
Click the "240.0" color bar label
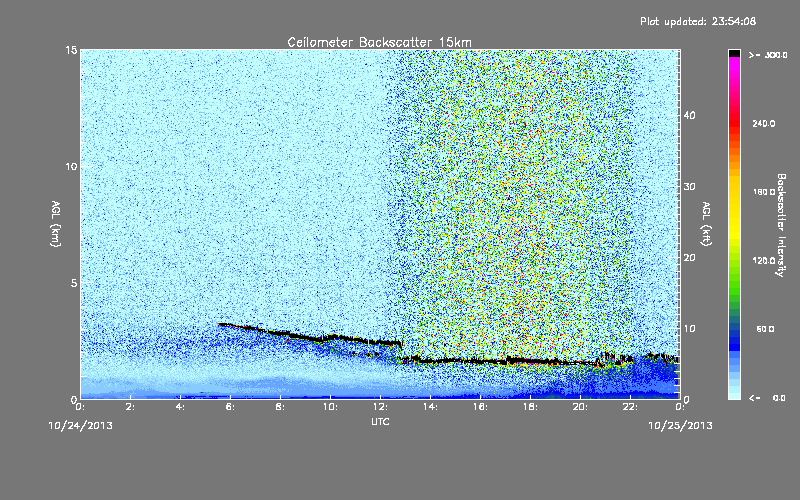coord(764,124)
